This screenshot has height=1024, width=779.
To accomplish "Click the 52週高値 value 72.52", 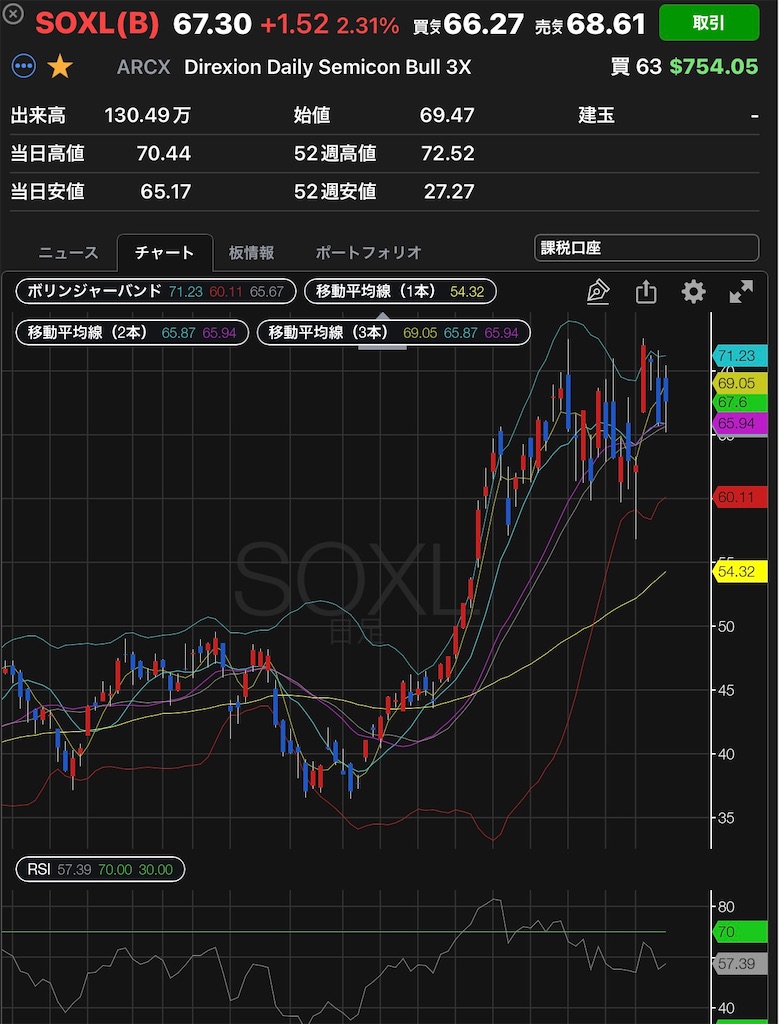I will pos(447,154).
